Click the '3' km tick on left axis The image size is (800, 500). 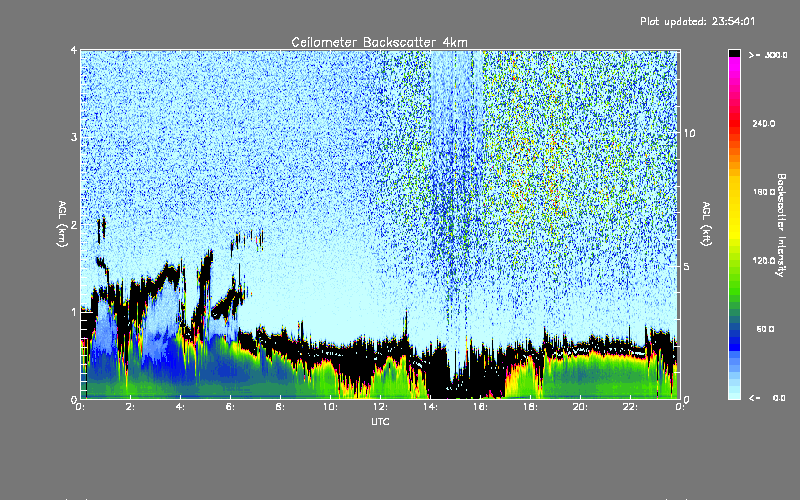(x=74, y=137)
